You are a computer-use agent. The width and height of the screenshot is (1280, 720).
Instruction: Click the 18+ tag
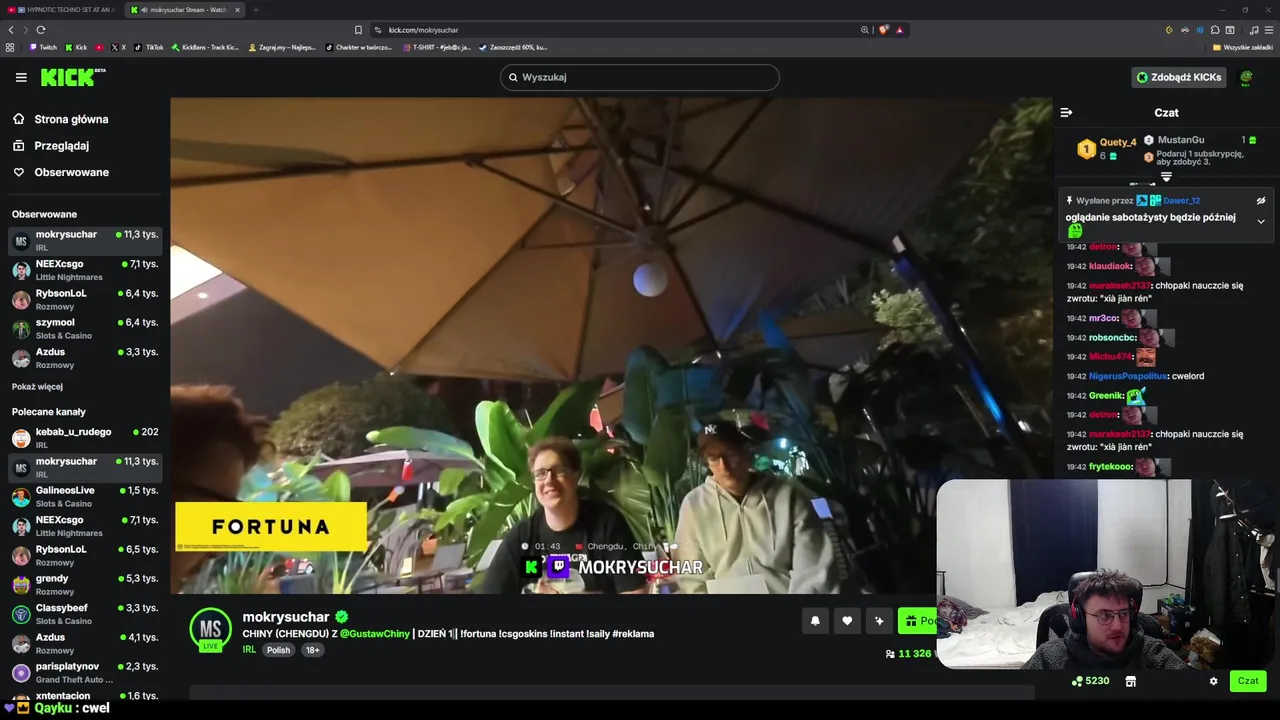(x=312, y=650)
